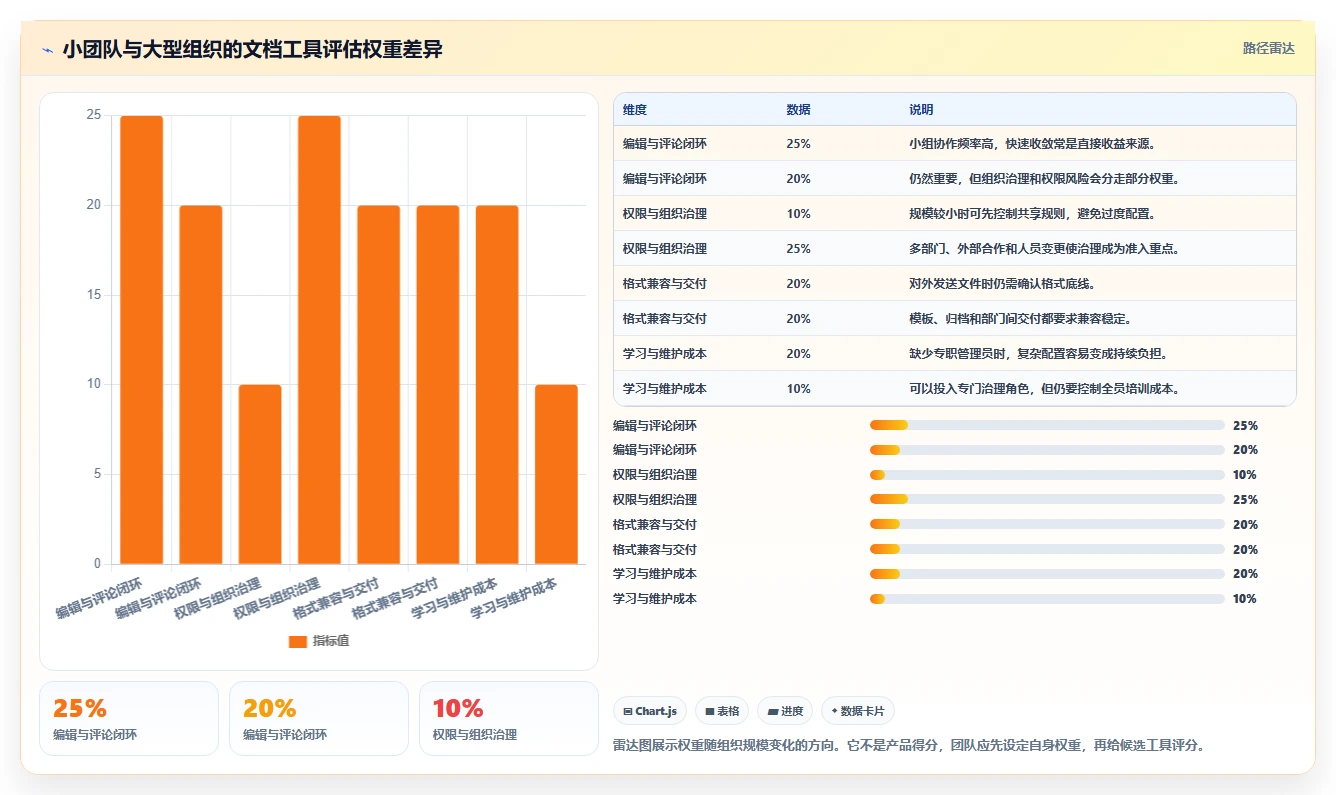Image resolution: width=1336 pixels, height=795 pixels.
Task: Select the 数据卡片 chip
Action: coord(858,711)
